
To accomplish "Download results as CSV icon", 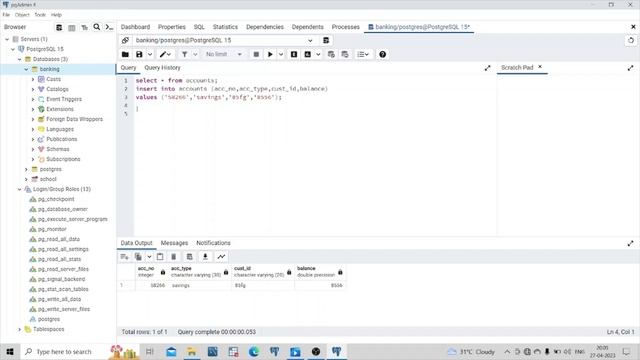I will [205, 257].
